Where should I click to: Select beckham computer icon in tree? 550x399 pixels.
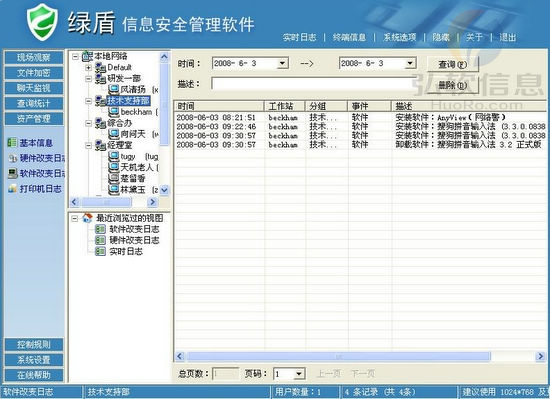coord(114,112)
